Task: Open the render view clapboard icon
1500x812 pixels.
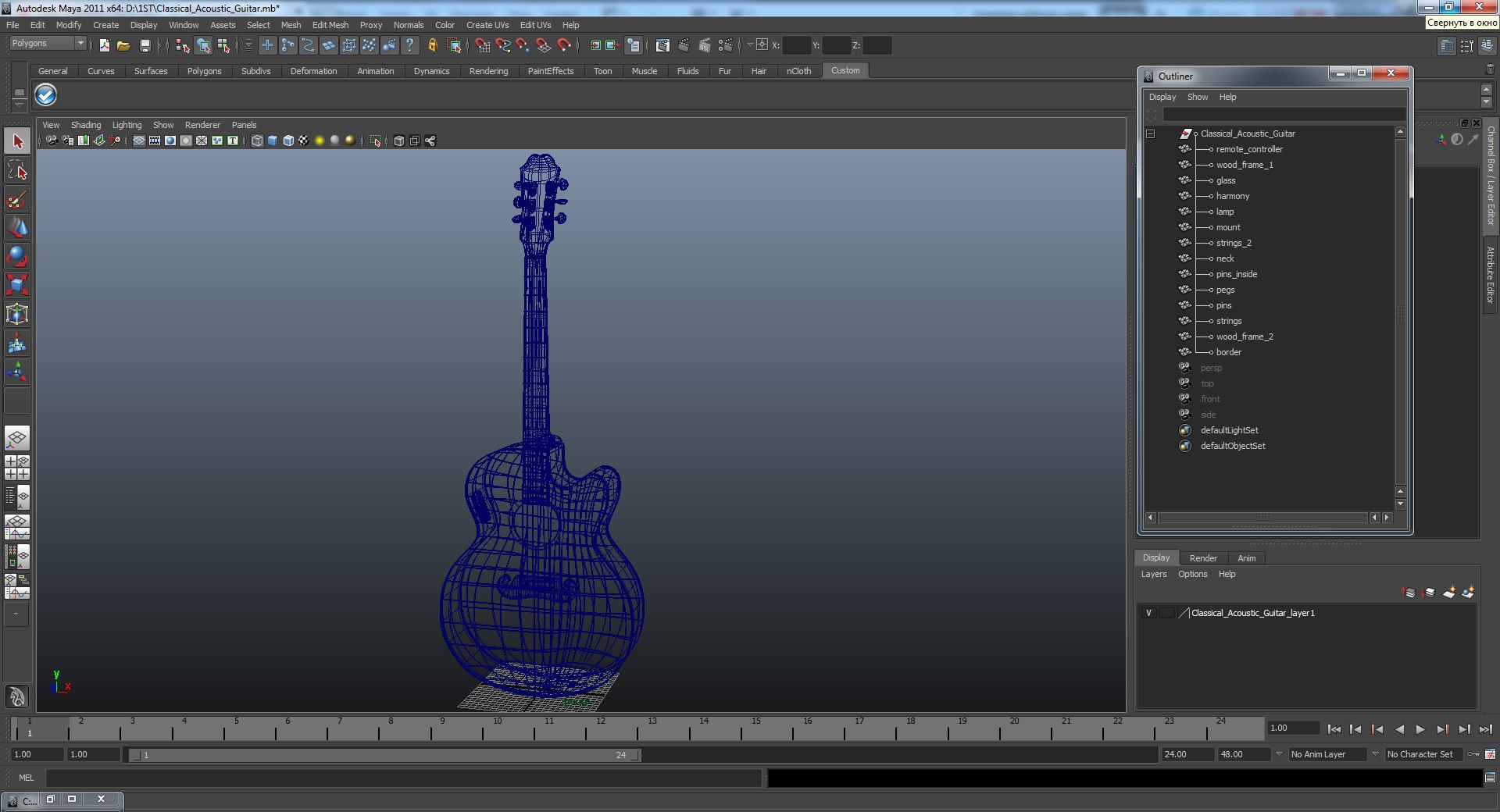Action: pyautogui.click(x=662, y=46)
